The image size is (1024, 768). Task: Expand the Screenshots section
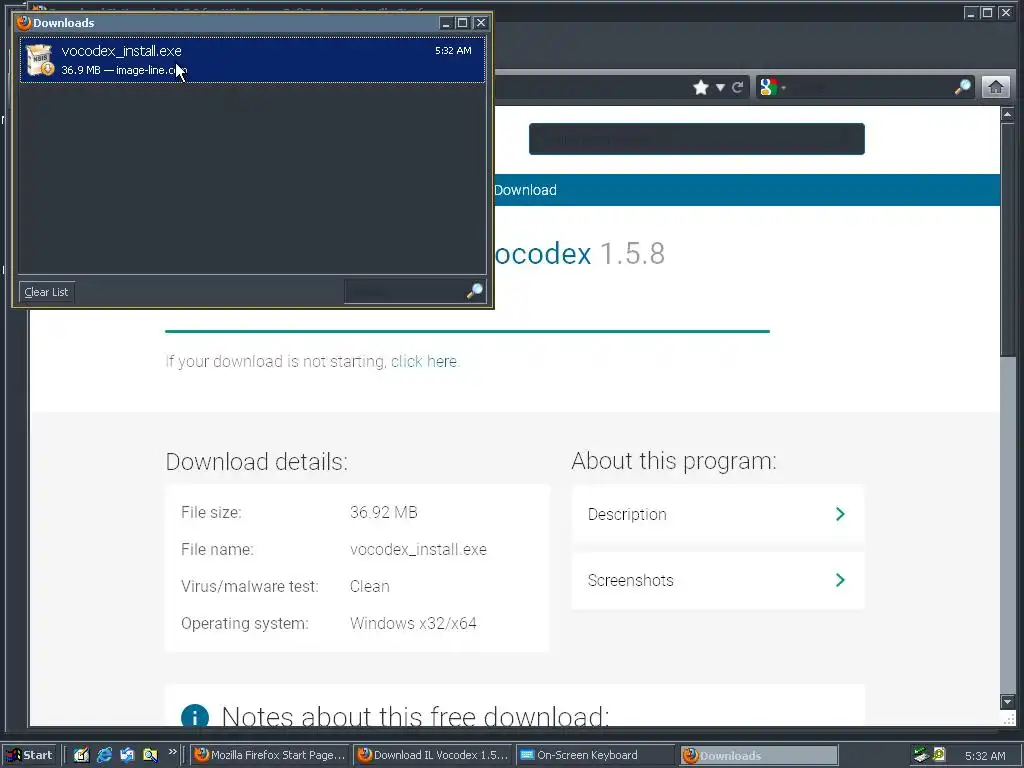717,580
